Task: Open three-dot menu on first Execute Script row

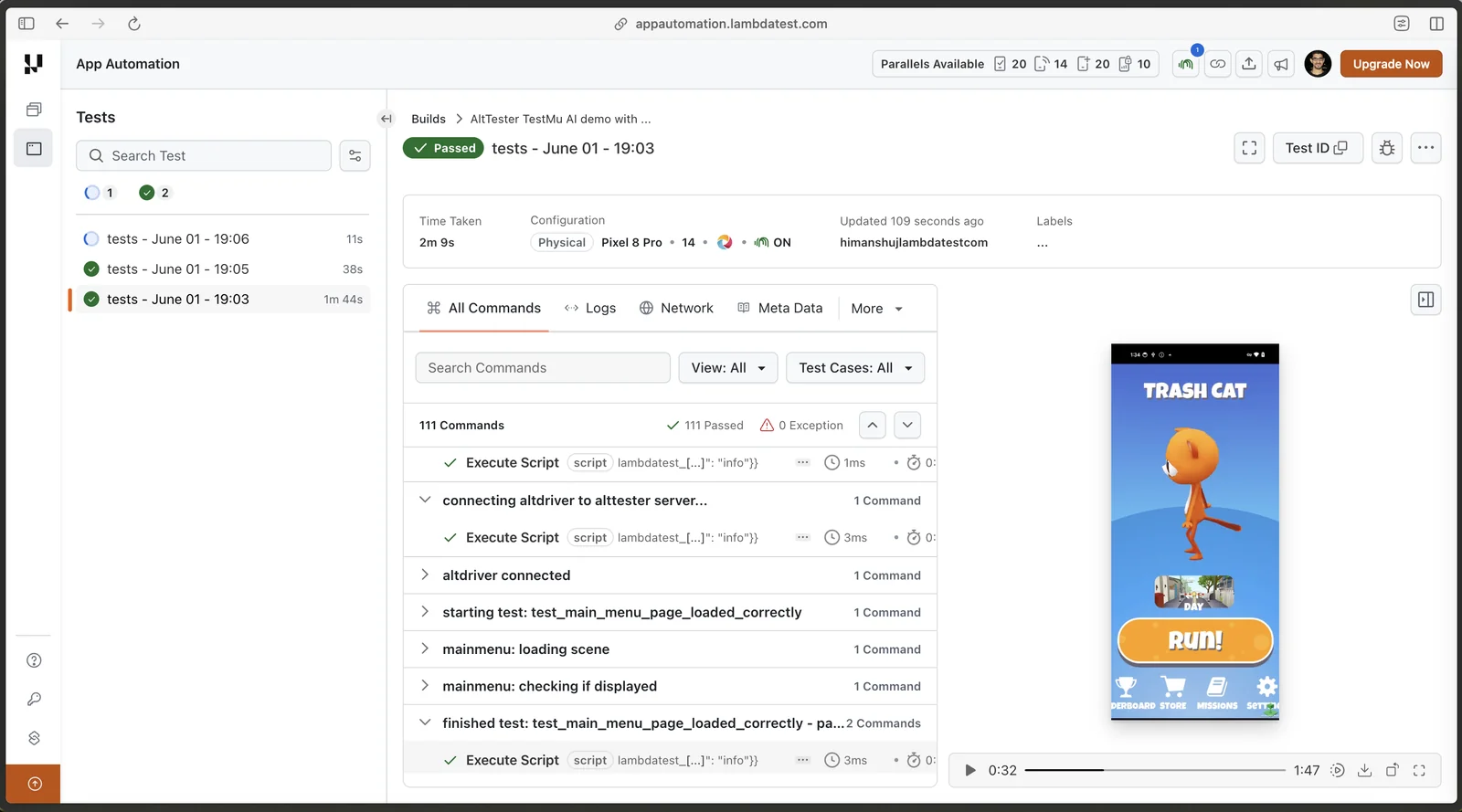Action: coord(802,463)
